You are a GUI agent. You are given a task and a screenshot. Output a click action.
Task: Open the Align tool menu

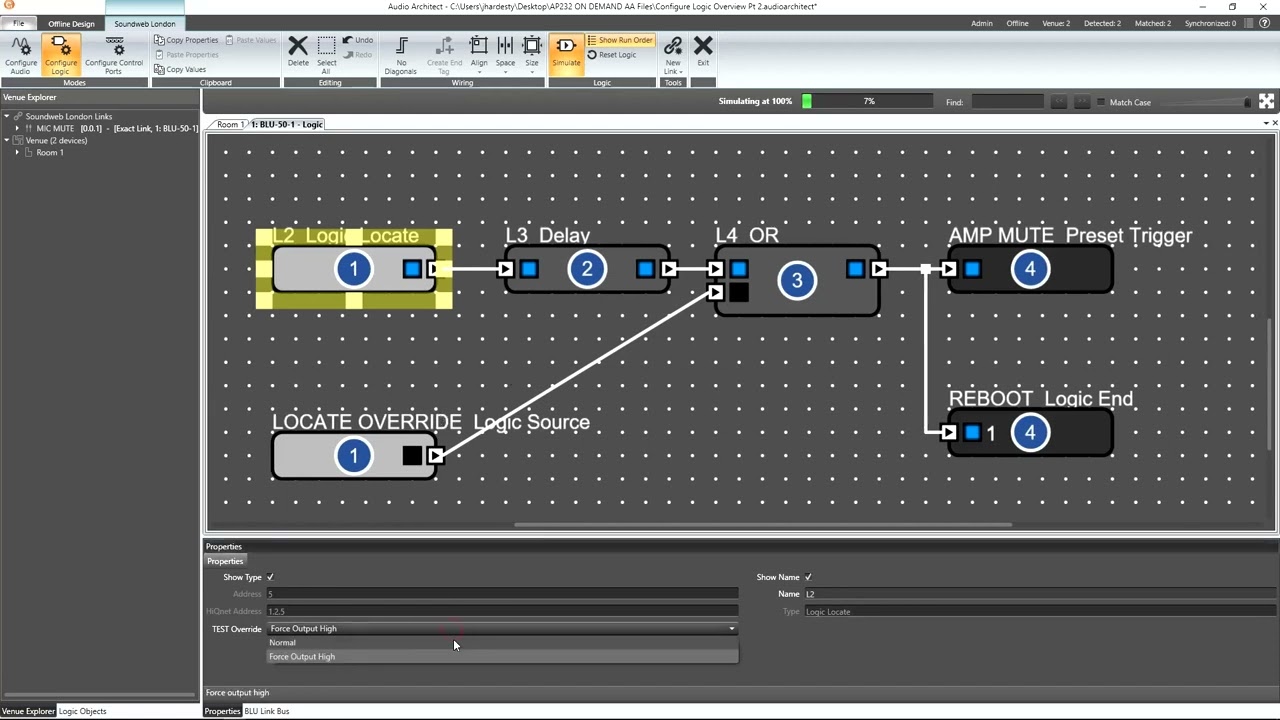point(479,55)
